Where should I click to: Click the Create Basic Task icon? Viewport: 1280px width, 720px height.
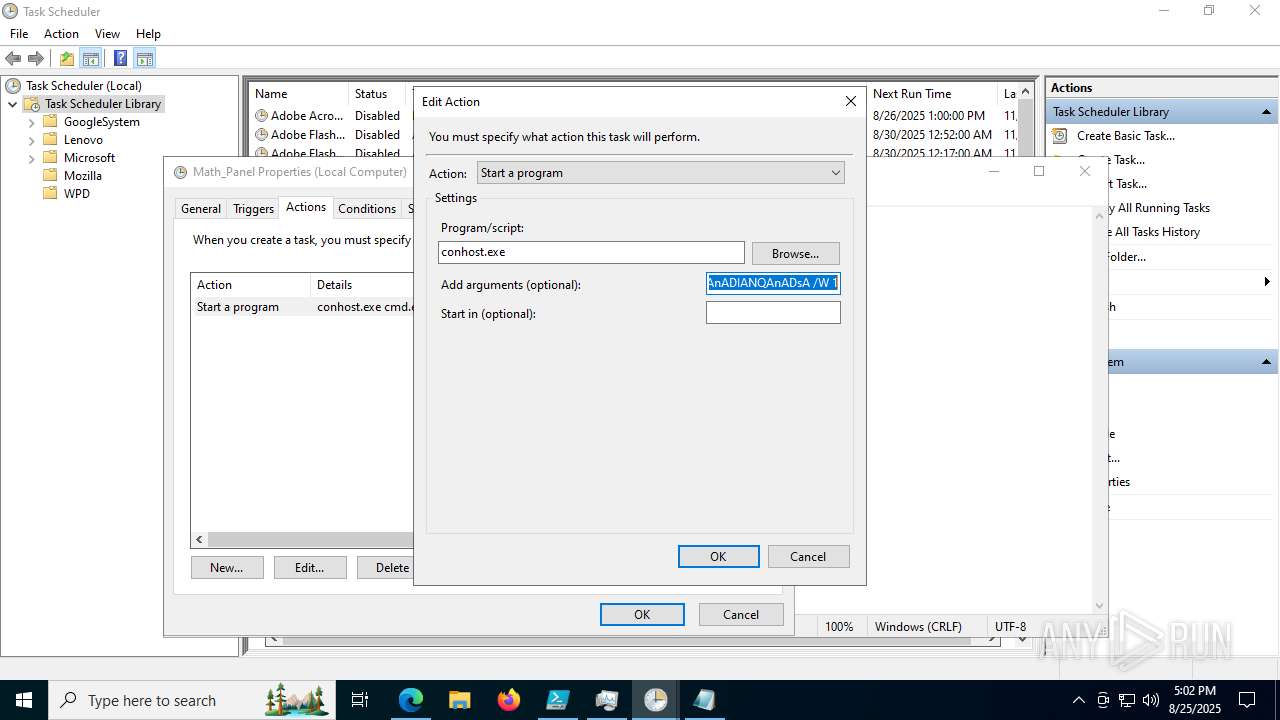(x=1060, y=136)
